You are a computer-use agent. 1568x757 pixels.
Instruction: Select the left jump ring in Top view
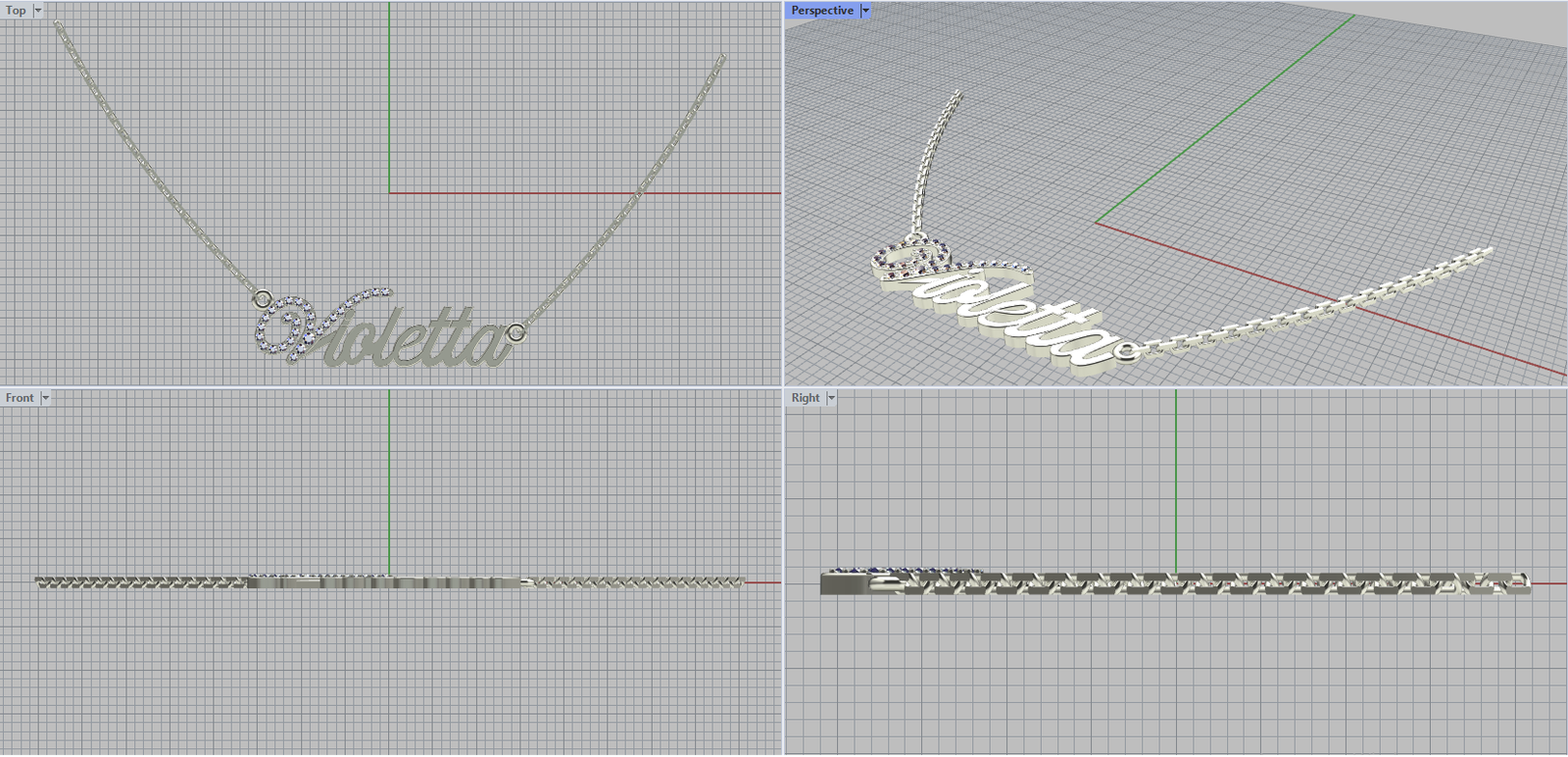point(263,297)
